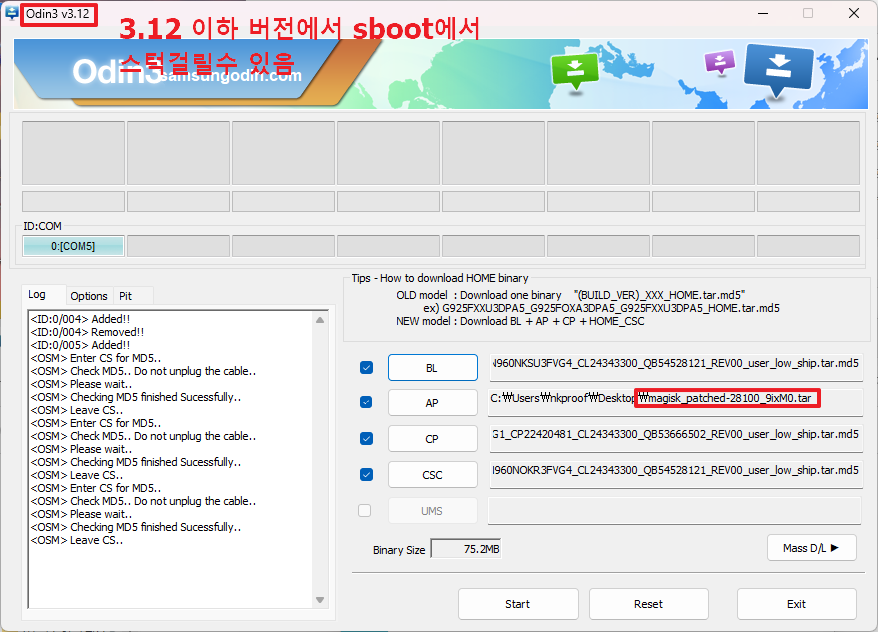Click tip example line starting 'ex) G925FXXU3DPA5'
This screenshot has height=632, width=878.
coord(601,308)
